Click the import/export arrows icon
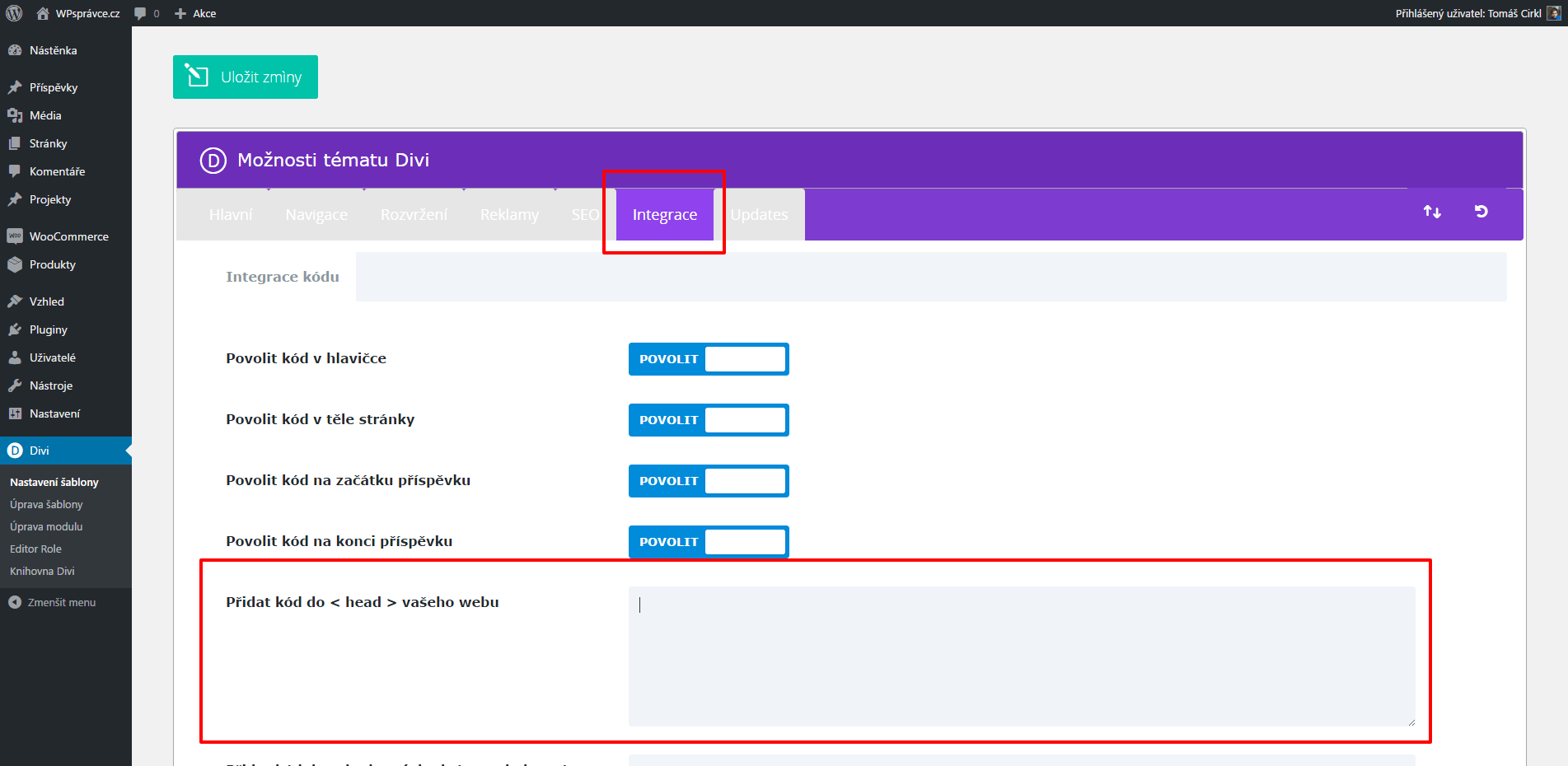 click(x=1432, y=212)
